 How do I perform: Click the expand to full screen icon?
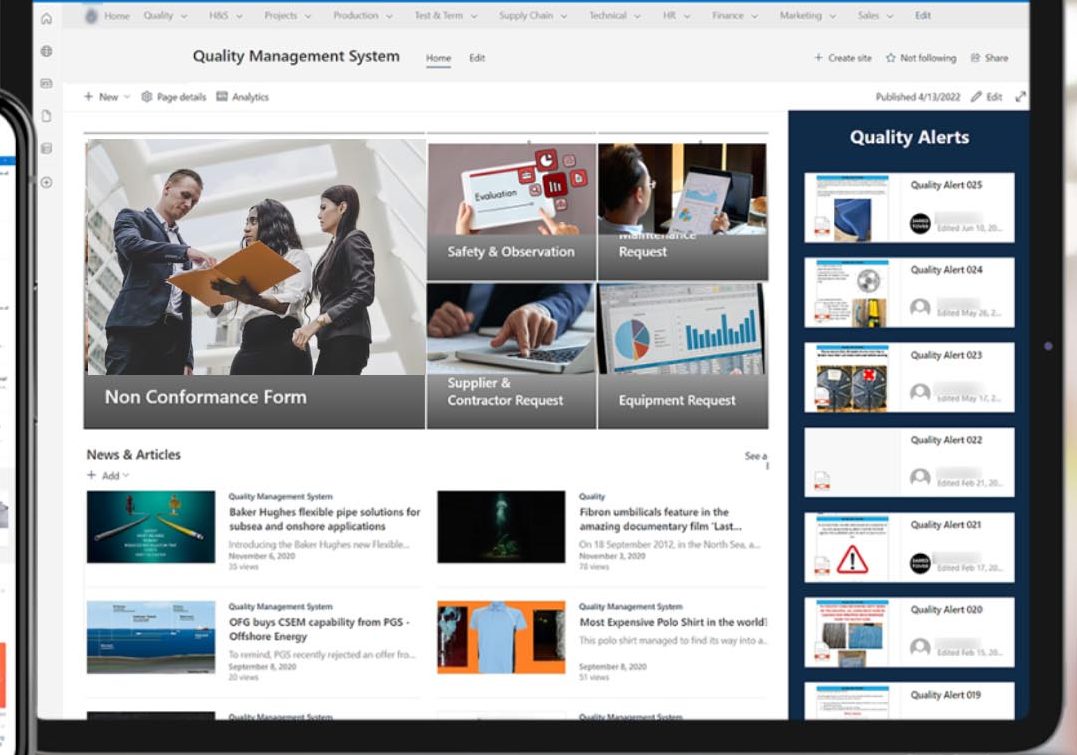click(1021, 97)
